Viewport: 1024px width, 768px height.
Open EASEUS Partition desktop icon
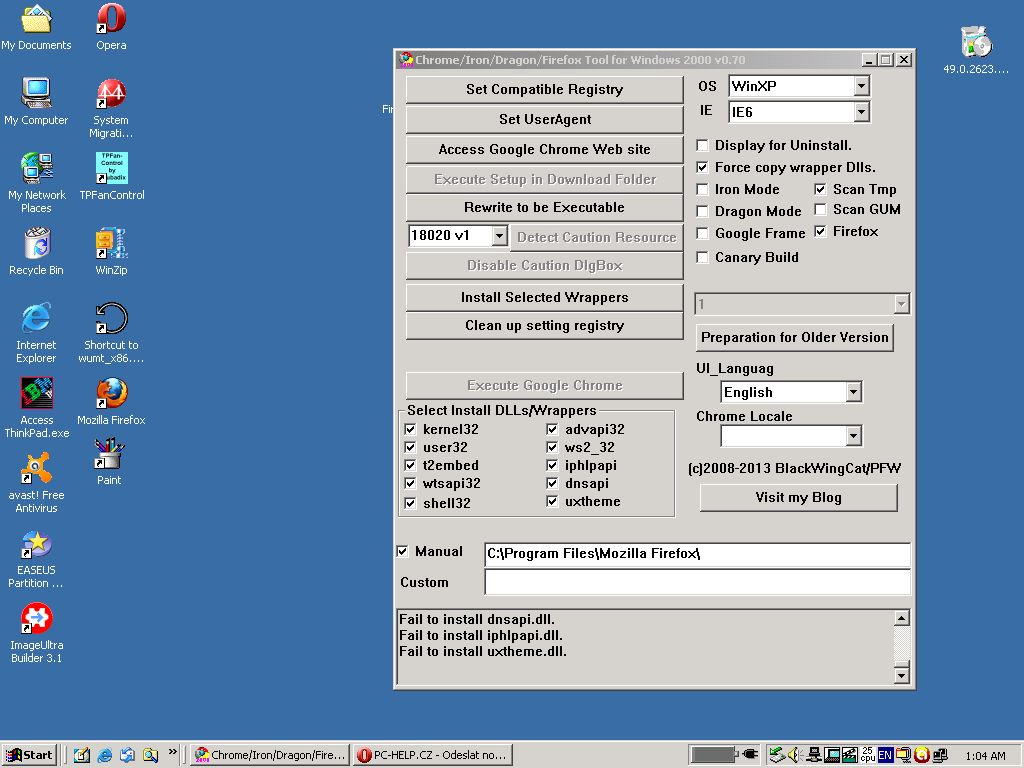tap(36, 545)
